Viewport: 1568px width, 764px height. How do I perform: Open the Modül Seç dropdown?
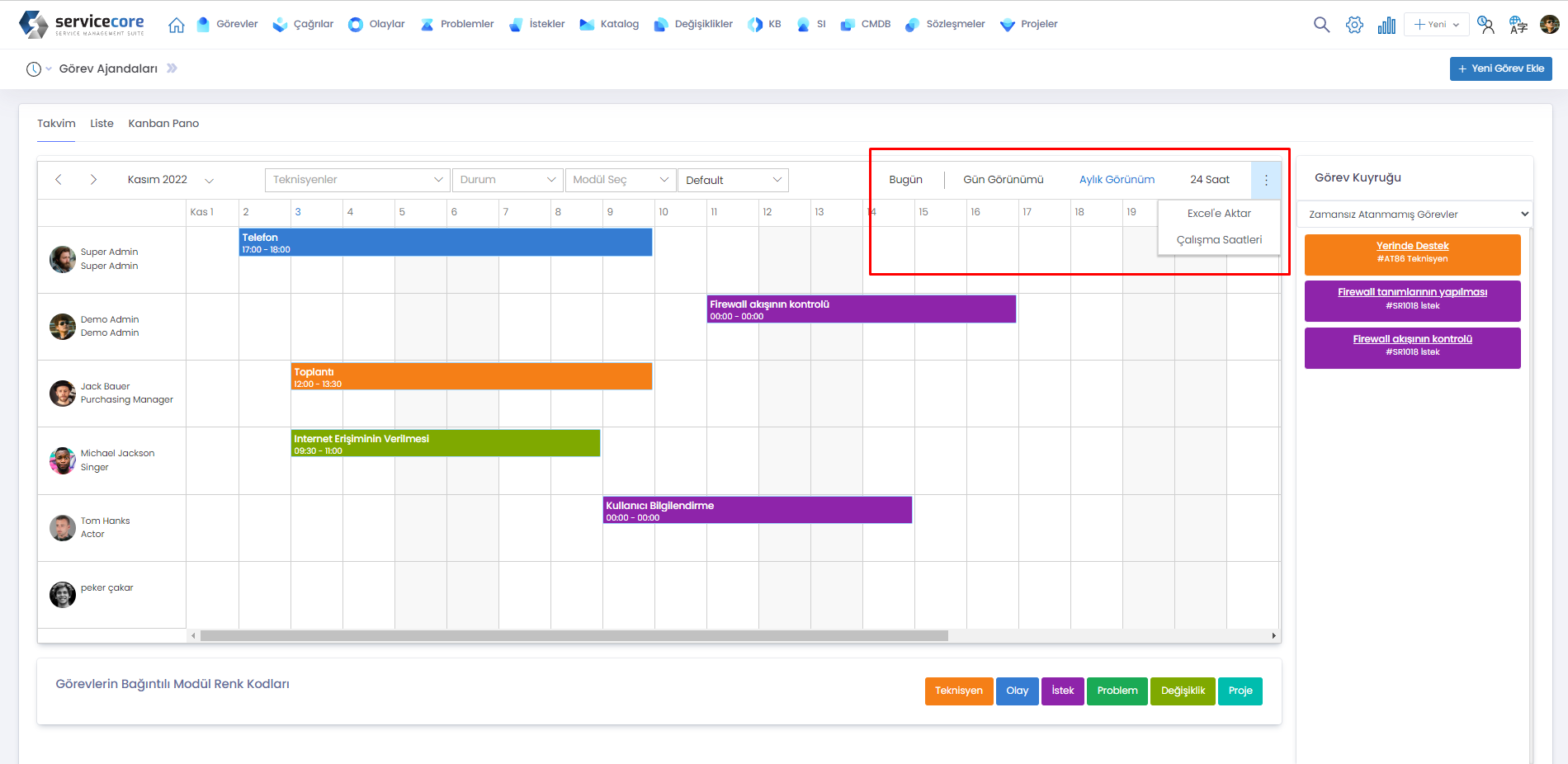[x=621, y=180]
